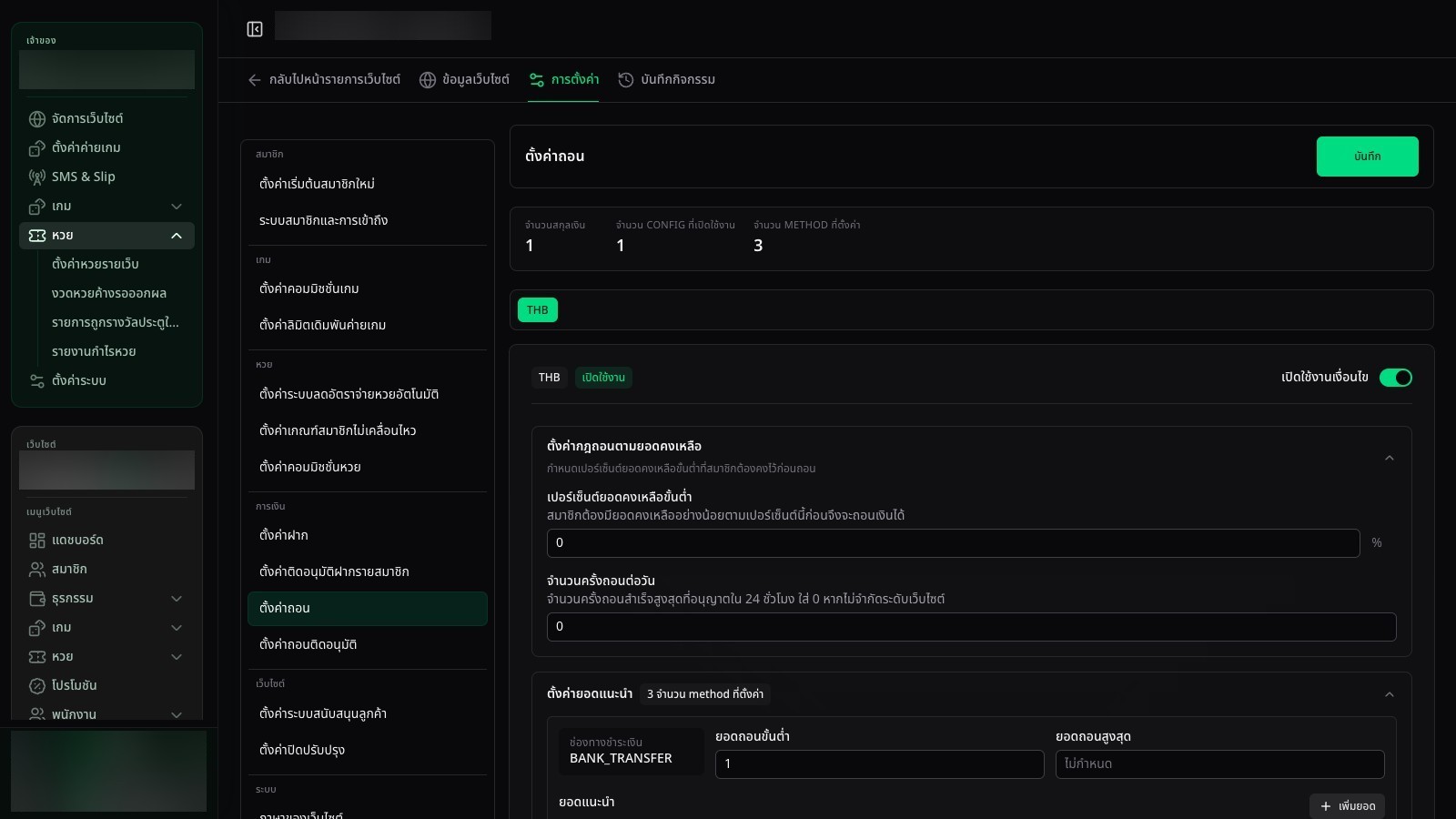This screenshot has width=1456, height=819.
Task: Expand the พนักงาน menu chevron
Action: pyautogui.click(x=177, y=714)
